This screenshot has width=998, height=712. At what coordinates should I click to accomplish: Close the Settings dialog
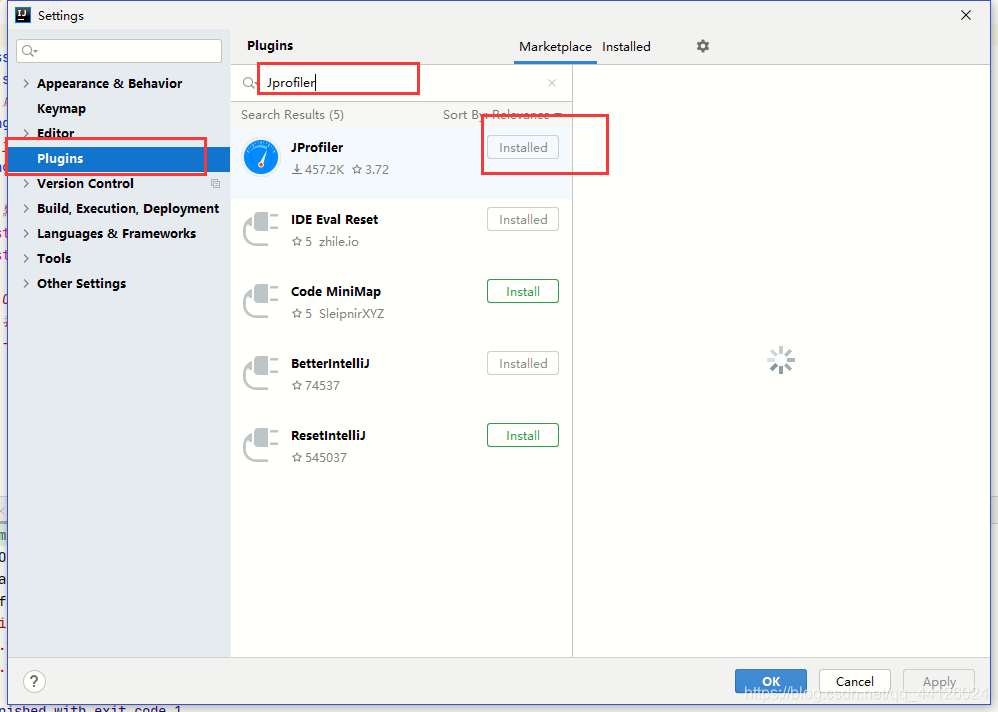[x=966, y=15]
